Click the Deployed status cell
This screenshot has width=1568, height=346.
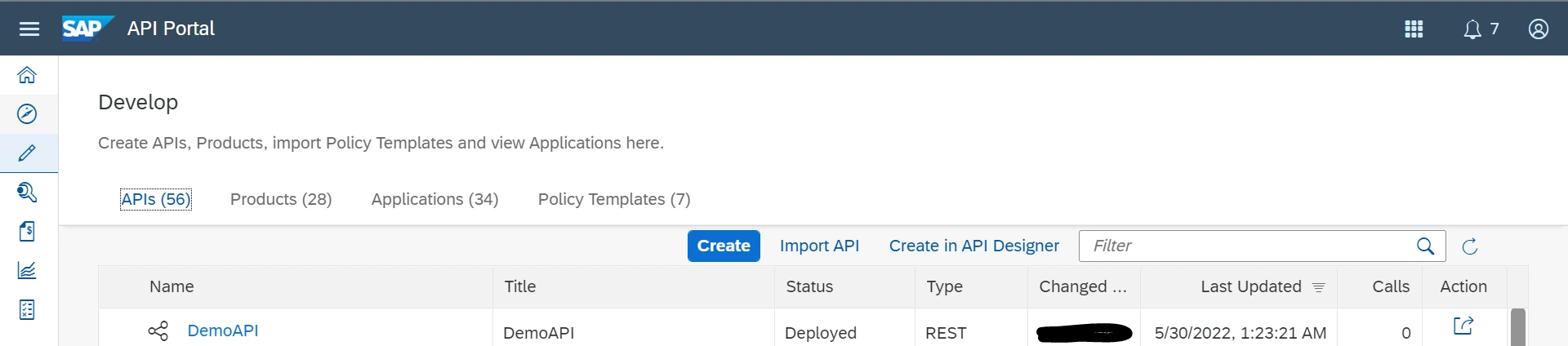tap(821, 333)
